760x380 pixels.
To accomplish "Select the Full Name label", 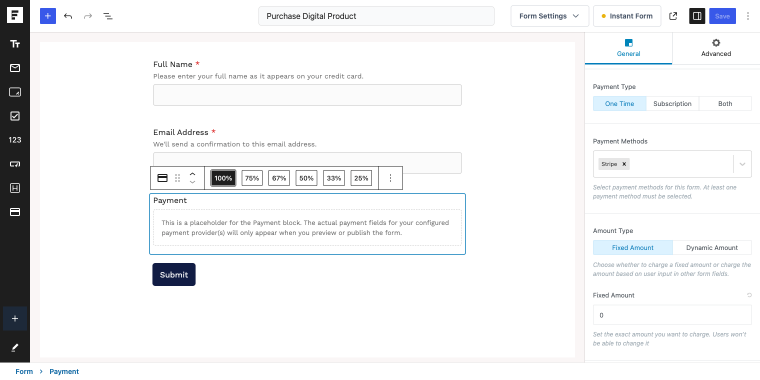I will point(173,64).
